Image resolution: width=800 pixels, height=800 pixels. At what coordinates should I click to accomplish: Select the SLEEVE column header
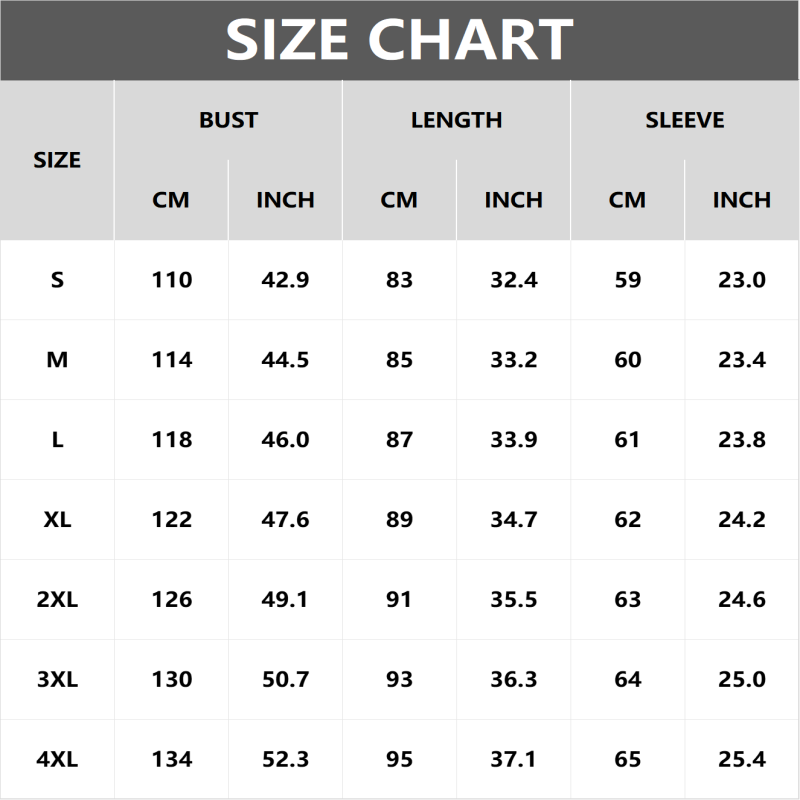(x=684, y=120)
